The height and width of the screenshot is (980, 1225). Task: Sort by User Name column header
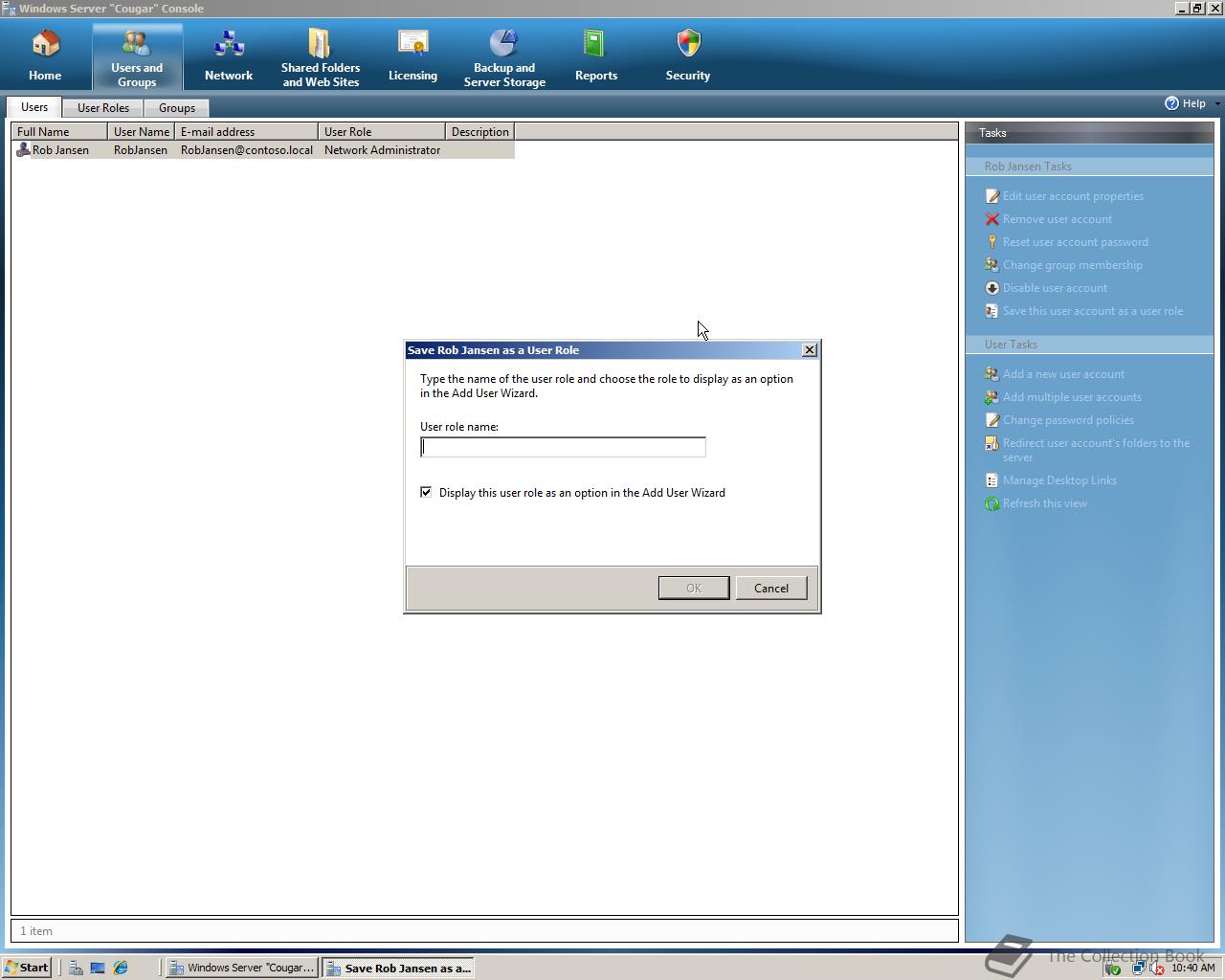click(x=141, y=132)
